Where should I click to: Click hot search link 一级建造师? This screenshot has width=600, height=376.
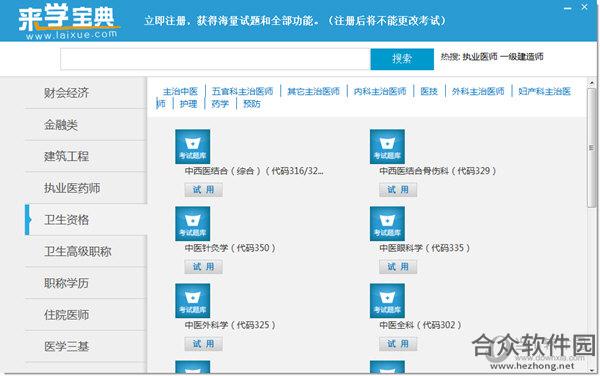[522, 57]
